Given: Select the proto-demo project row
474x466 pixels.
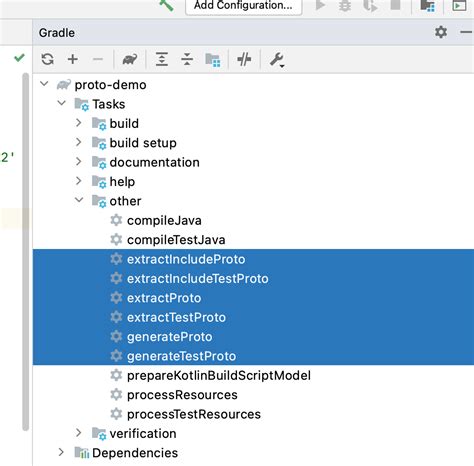Looking at the screenshot, I should pos(253,85).
